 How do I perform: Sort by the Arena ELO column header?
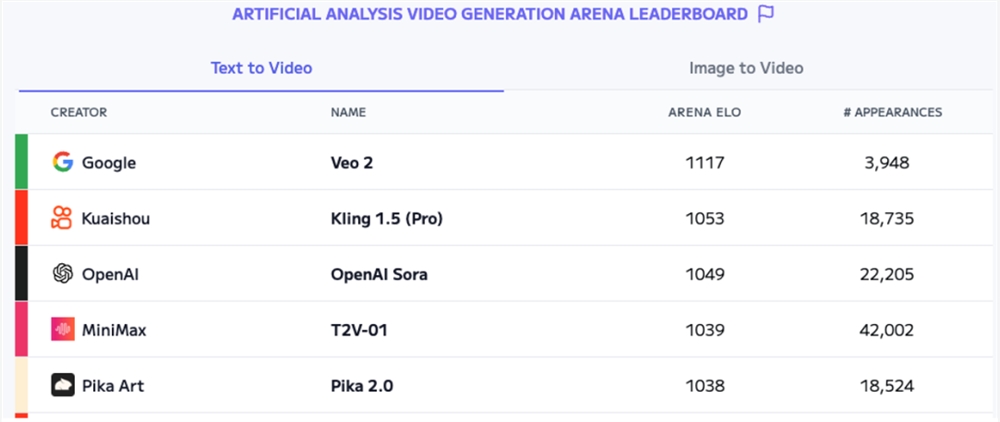click(704, 112)
